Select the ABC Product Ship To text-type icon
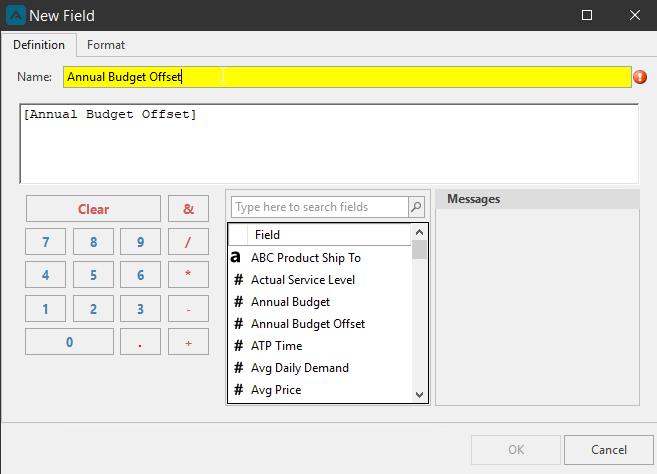 [236, 257]
